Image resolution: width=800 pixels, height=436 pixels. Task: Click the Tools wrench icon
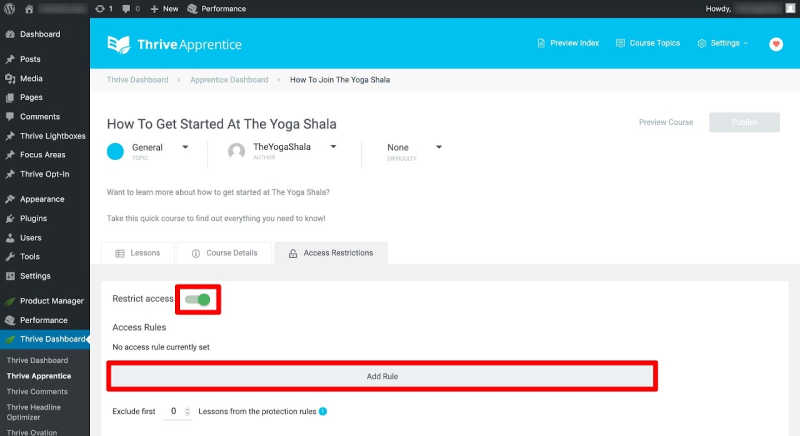[x=10, y=257]
